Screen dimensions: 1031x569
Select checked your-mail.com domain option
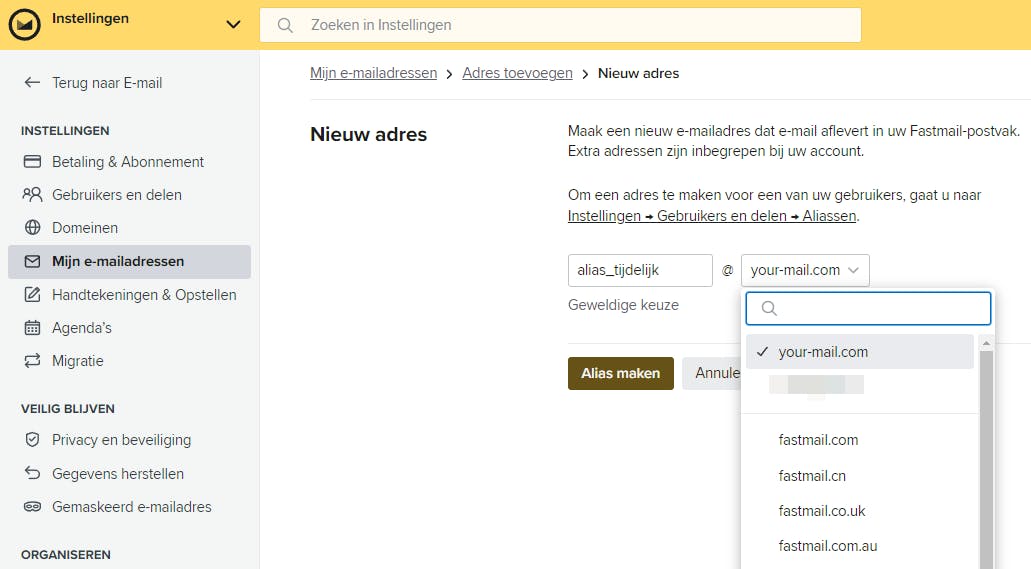coord(859,352)
